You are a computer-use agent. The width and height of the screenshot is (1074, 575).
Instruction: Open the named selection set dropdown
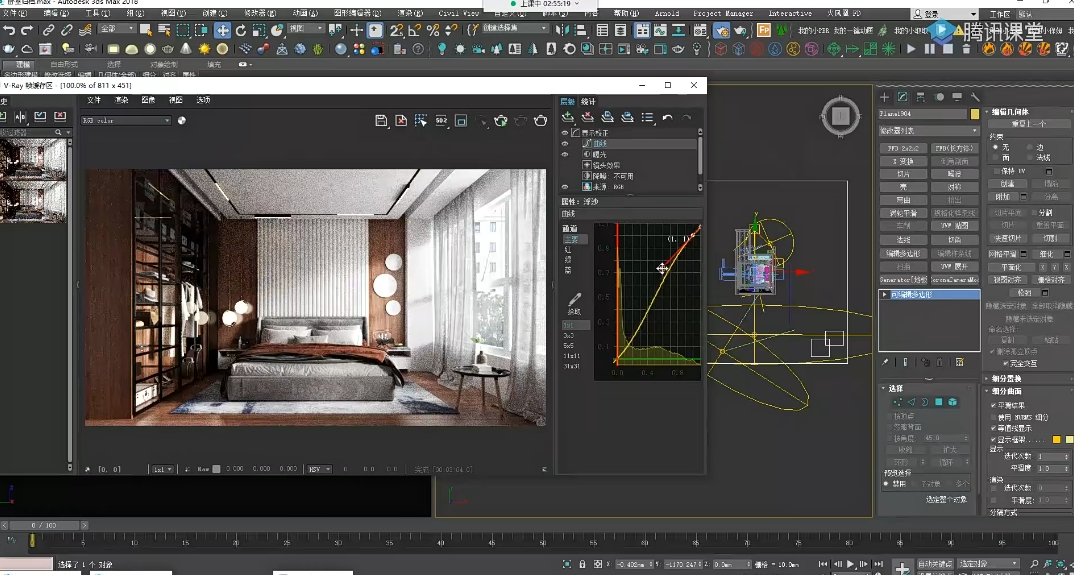[x=516, y=28]
